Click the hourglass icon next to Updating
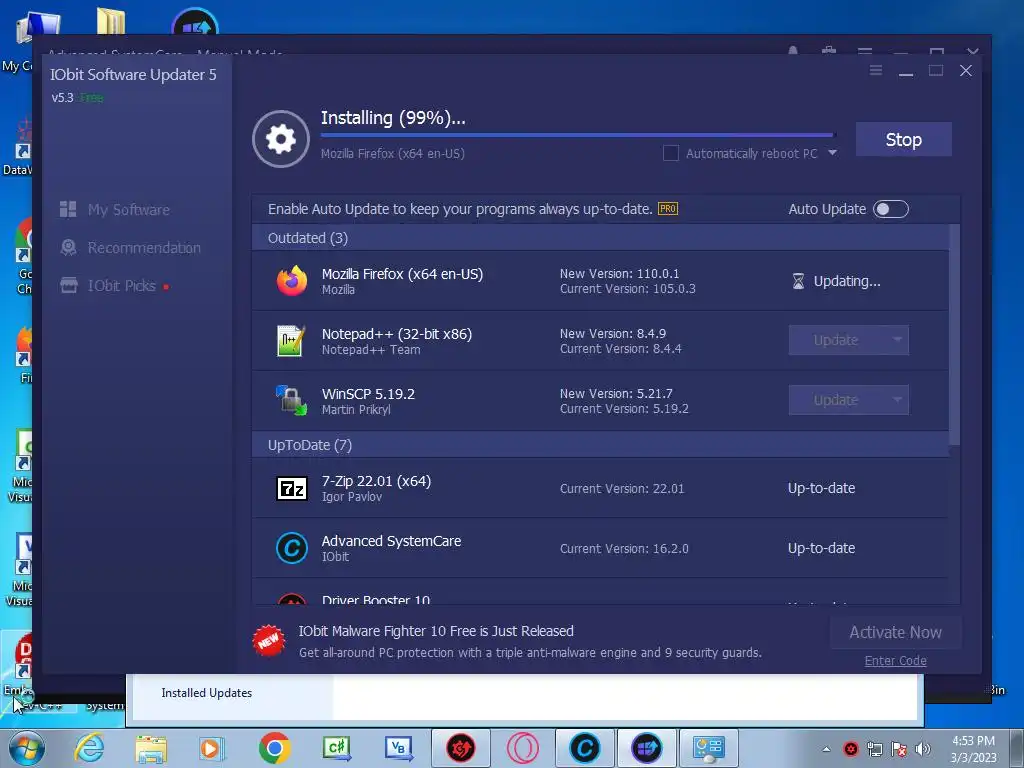Screen dimensions: 1024x768 click(x=798, y=281)
